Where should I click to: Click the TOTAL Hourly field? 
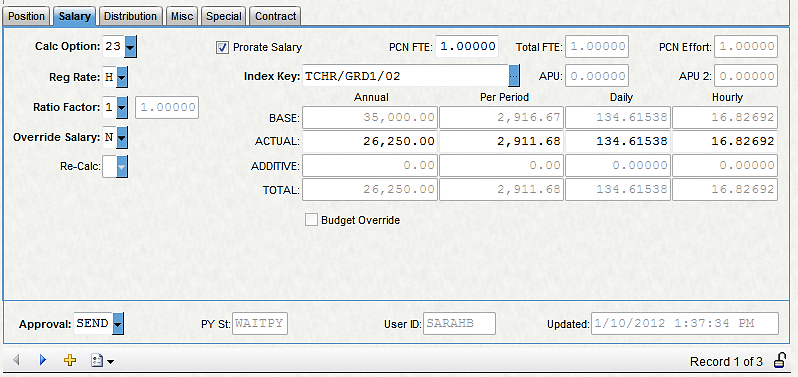725,189
